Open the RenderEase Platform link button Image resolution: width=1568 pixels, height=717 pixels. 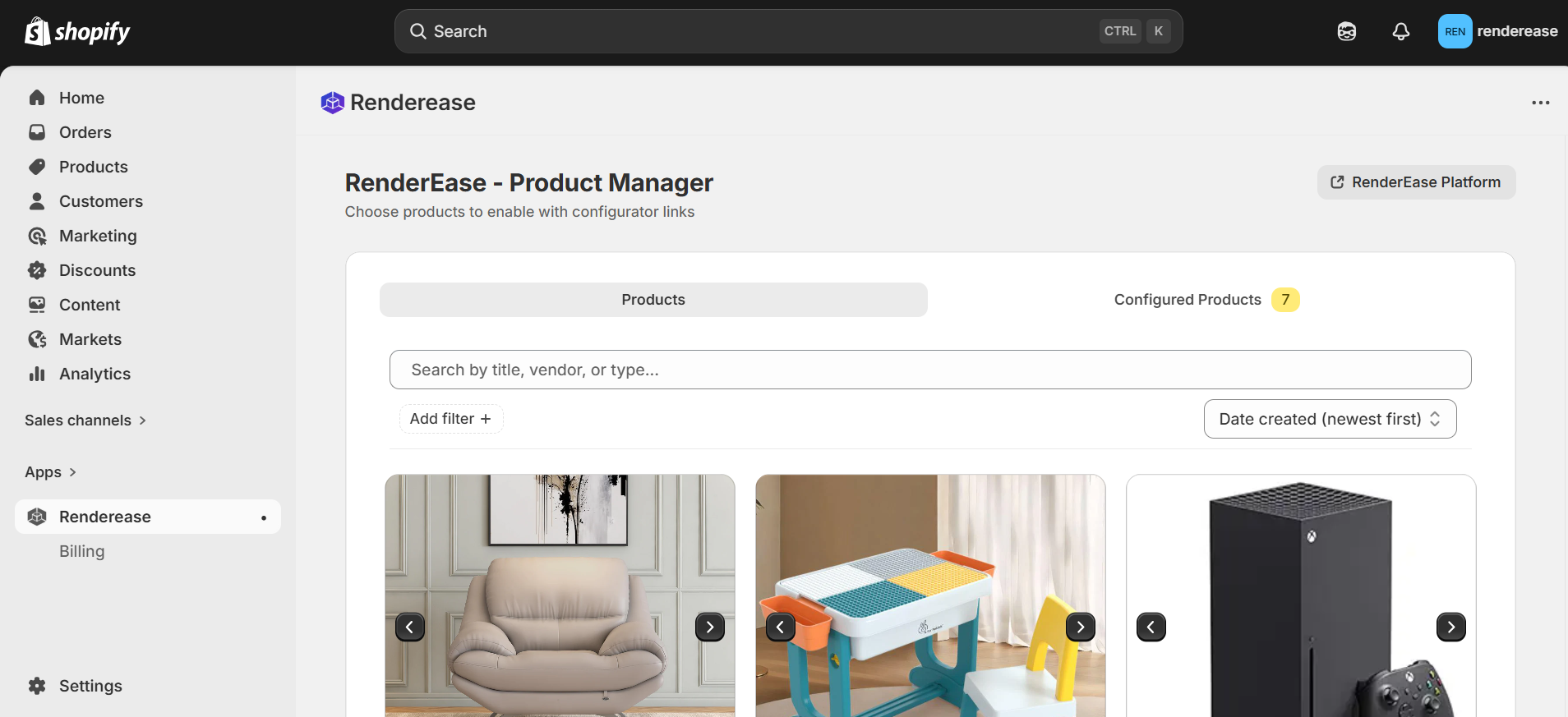point(1416,182)
